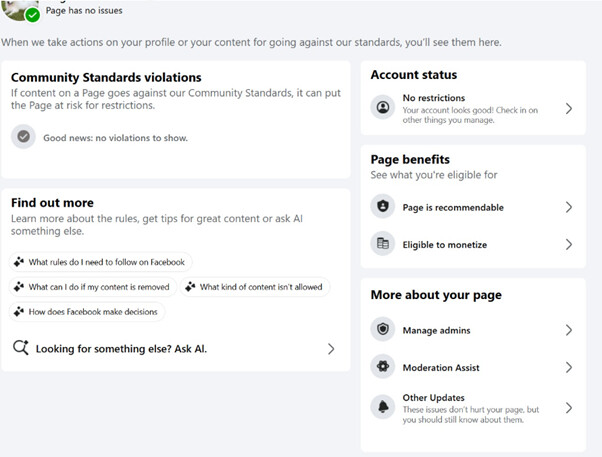Select What can I do if content removed
The height and width of the screenshot is (457, 602).
(x=93, y=287)
